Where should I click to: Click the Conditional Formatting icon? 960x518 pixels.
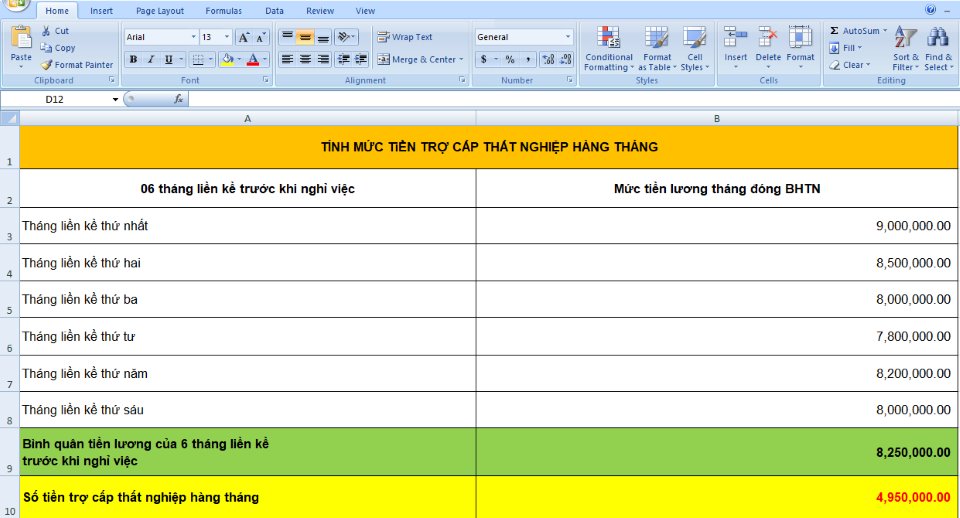pyautogui.click(x=608, y=38)
